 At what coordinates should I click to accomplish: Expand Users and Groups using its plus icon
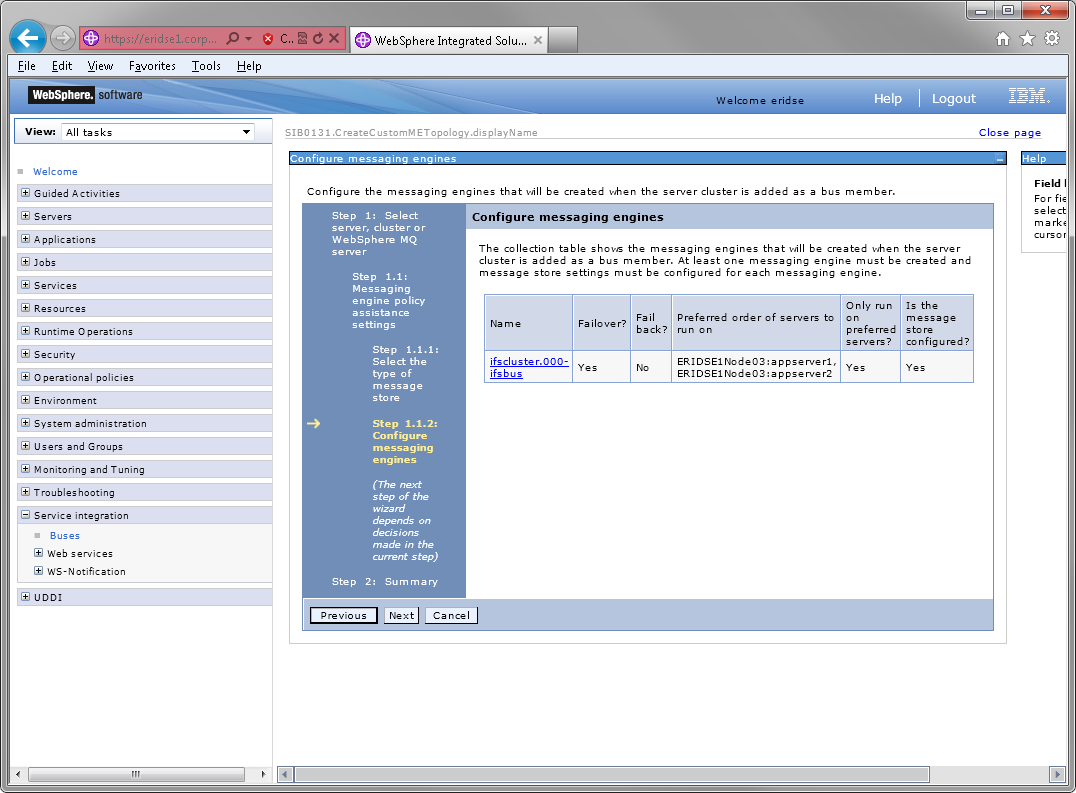(x=25, y=446)
